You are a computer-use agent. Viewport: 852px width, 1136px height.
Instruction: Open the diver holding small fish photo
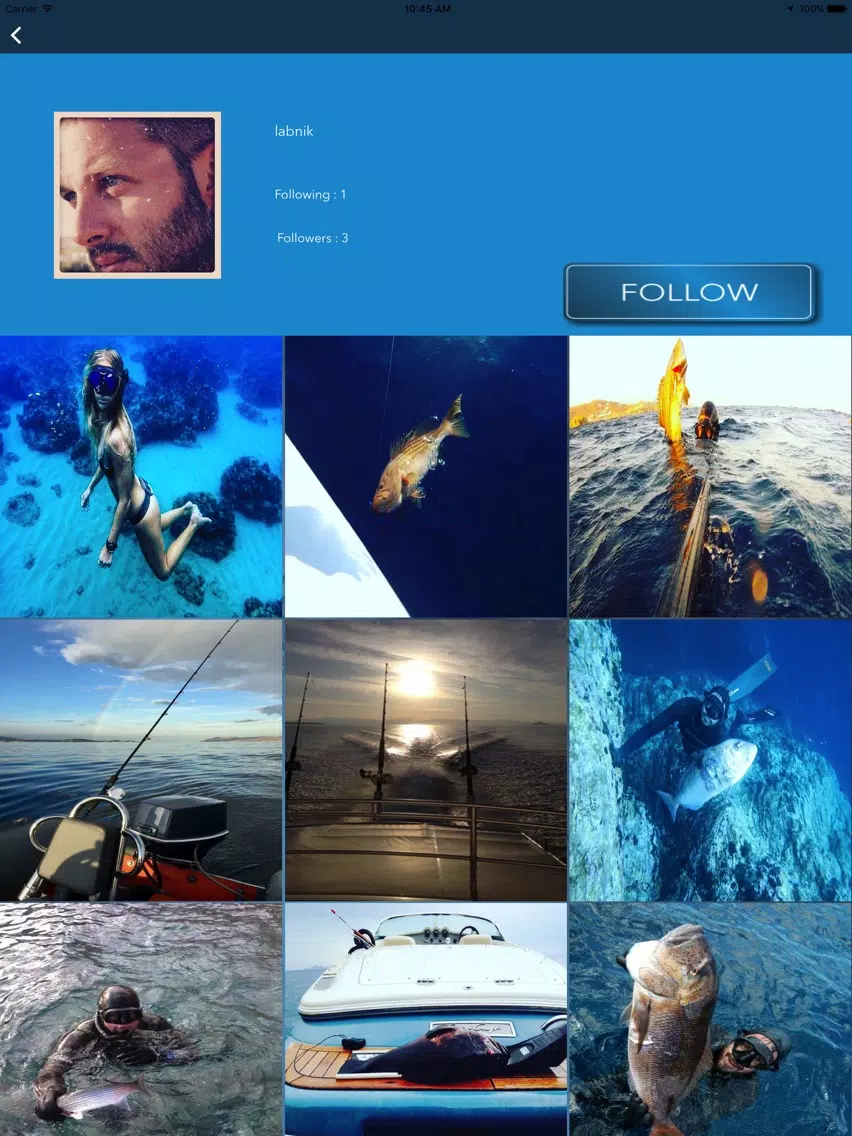pyautogui.click(x=141, y=1019)
